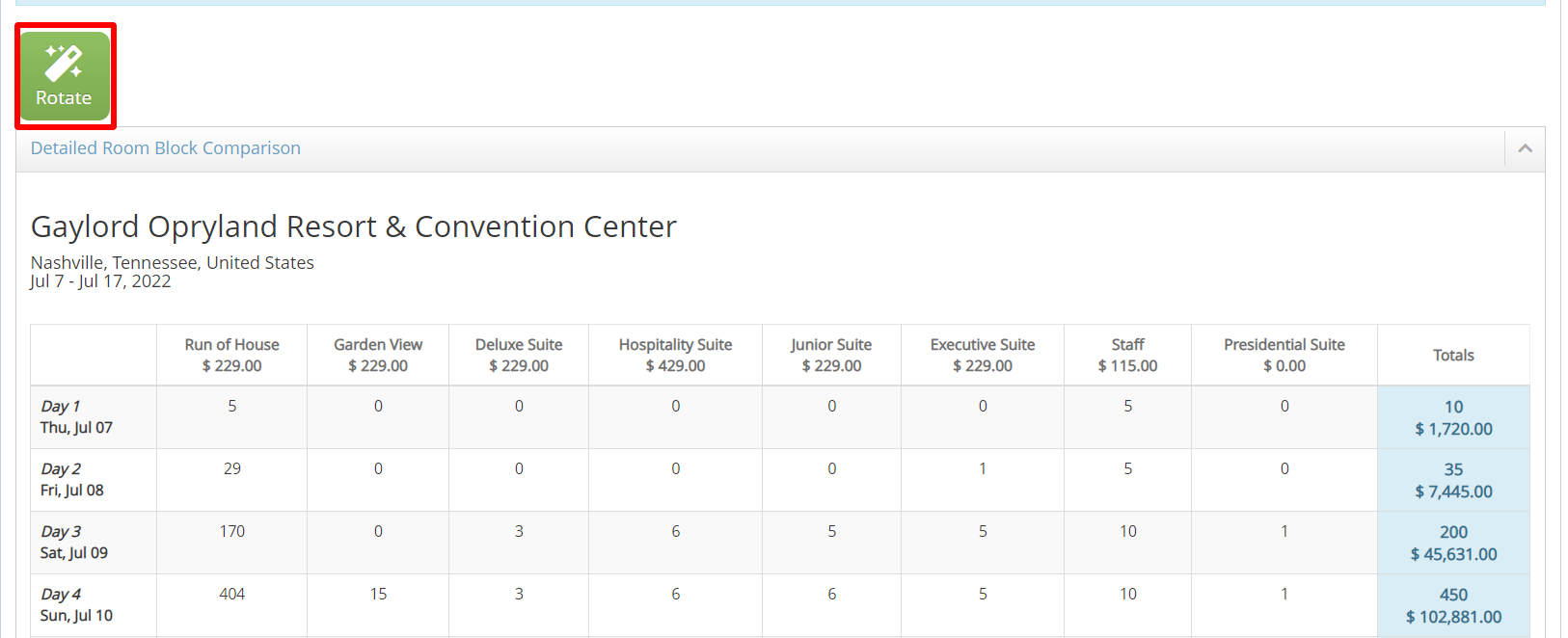1568x638 pixels.
Task: Click the Hospitality Suite $429.00 header
Action: tap(675, 355)
